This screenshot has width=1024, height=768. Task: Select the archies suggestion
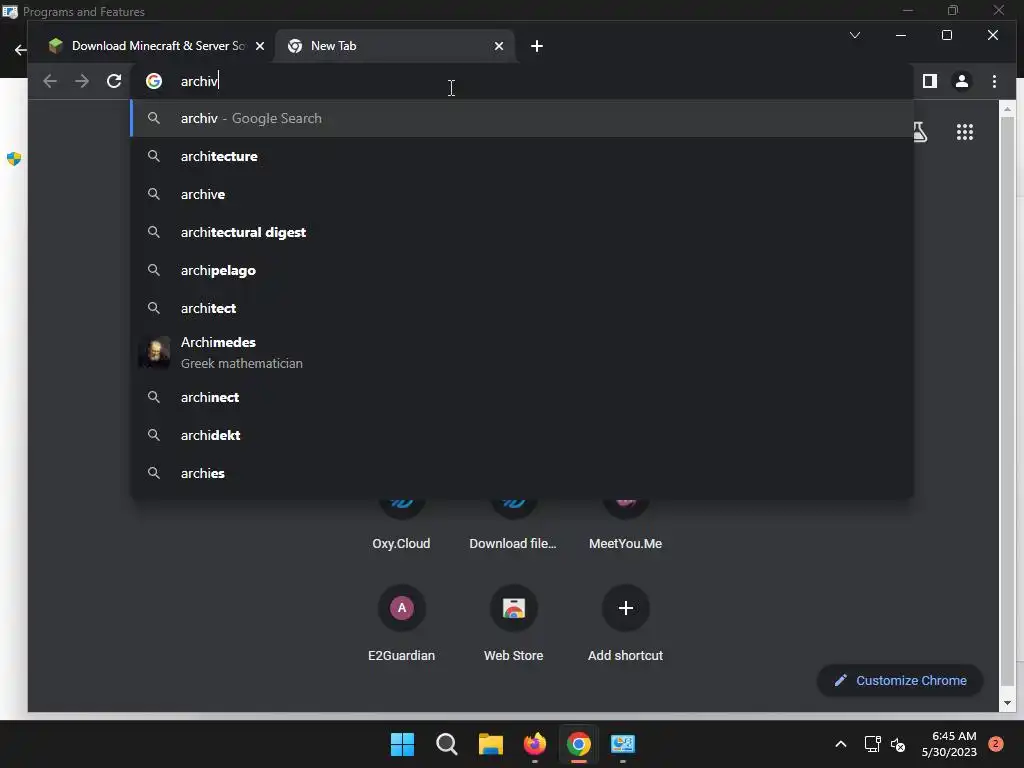coord(522,473)
